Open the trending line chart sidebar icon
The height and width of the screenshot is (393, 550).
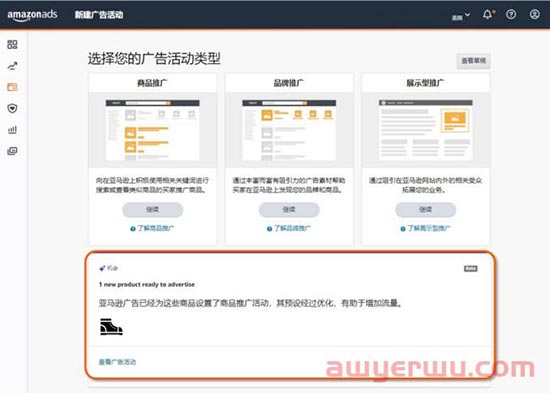coord(12,66)
